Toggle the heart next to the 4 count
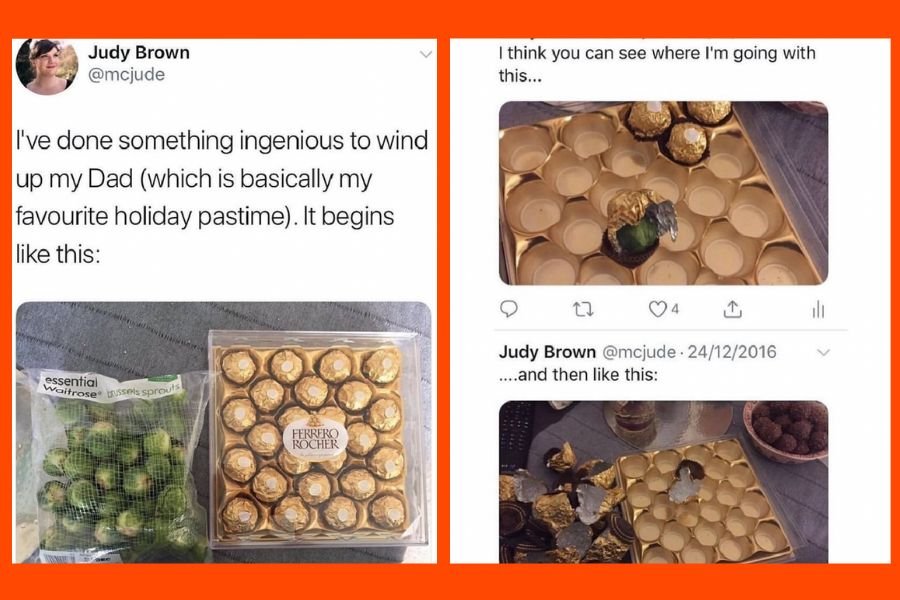The image size is (900, 600). 658,310
